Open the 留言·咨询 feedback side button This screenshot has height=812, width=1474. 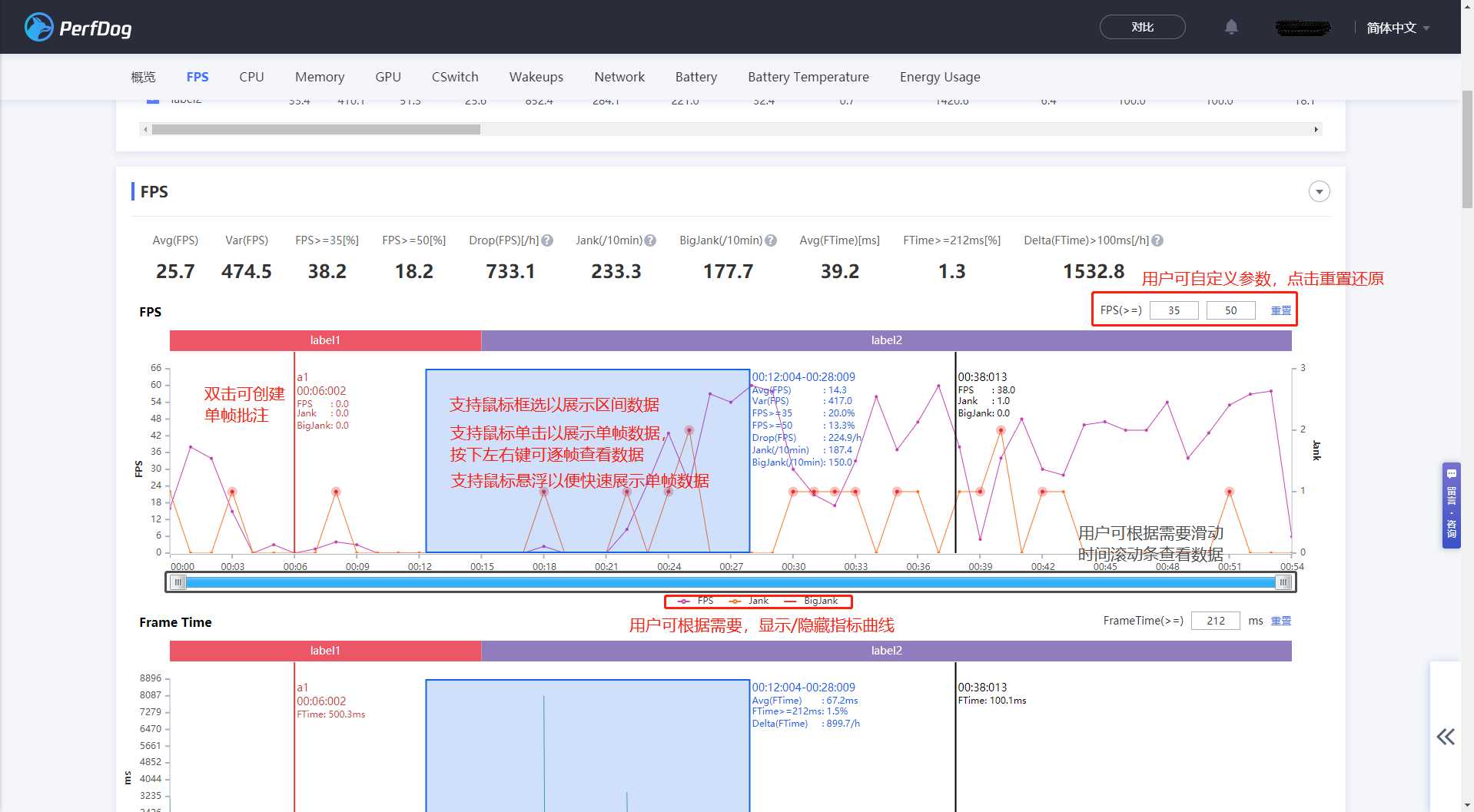pos(1451,505)
